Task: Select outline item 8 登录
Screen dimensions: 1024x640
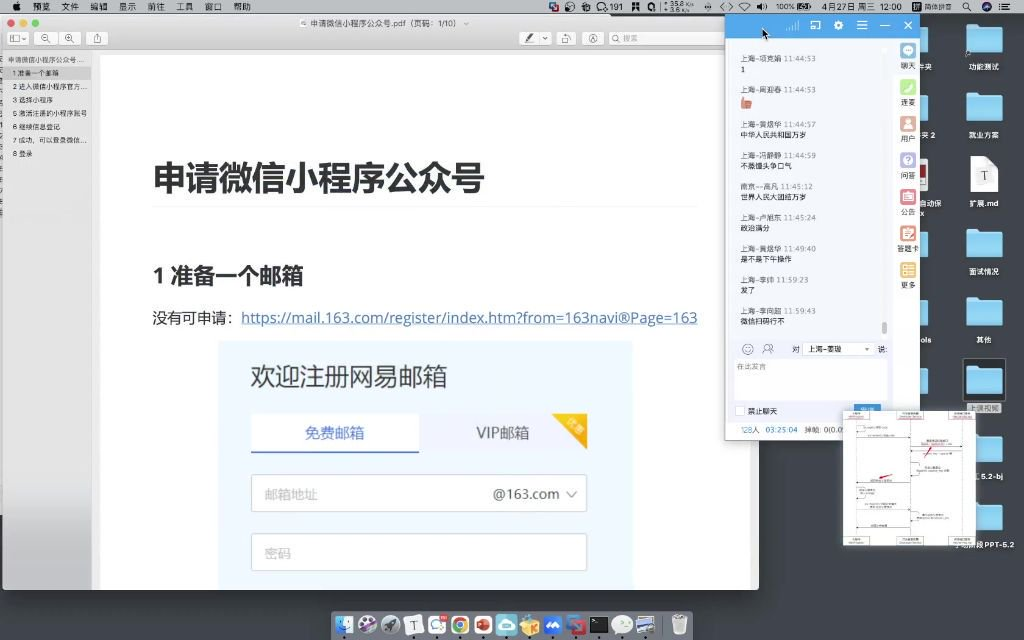Action: tap(47, 153)
